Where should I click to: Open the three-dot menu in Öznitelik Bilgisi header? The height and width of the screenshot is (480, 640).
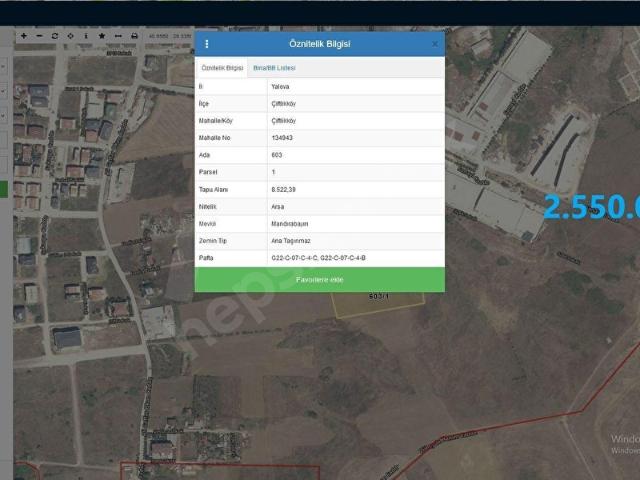(x=207, y=44)
